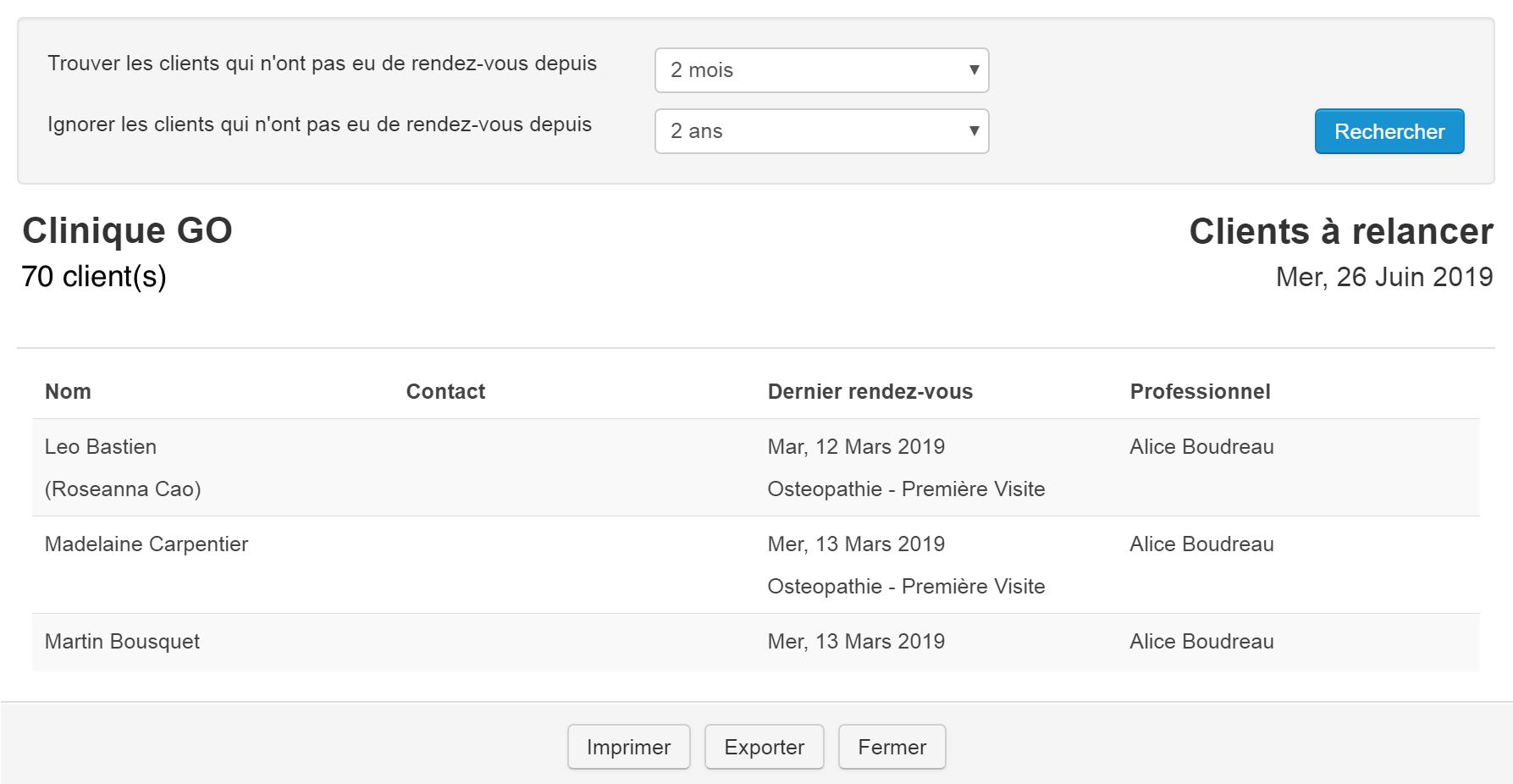
Task: Click the 'Clients à relancer' title
Action: (x=1341, y=231)
